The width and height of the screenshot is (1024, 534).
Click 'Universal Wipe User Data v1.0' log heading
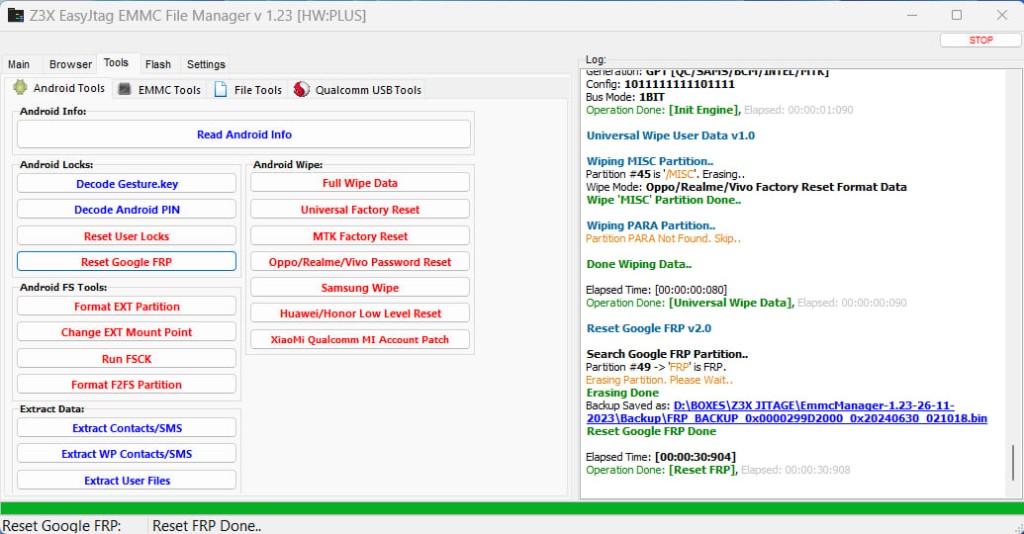[671, 136]
